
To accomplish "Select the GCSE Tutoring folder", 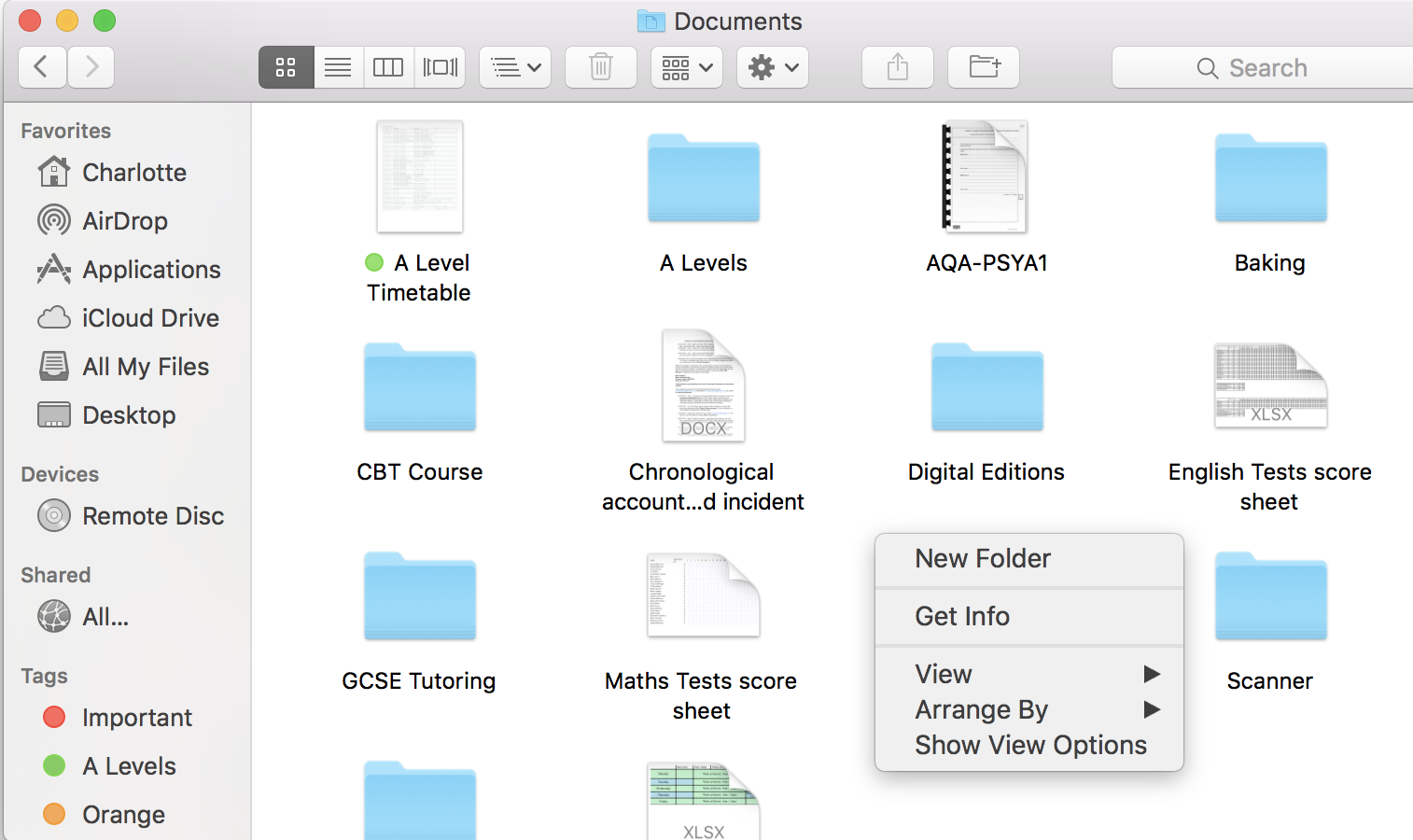I will (420, 595).
